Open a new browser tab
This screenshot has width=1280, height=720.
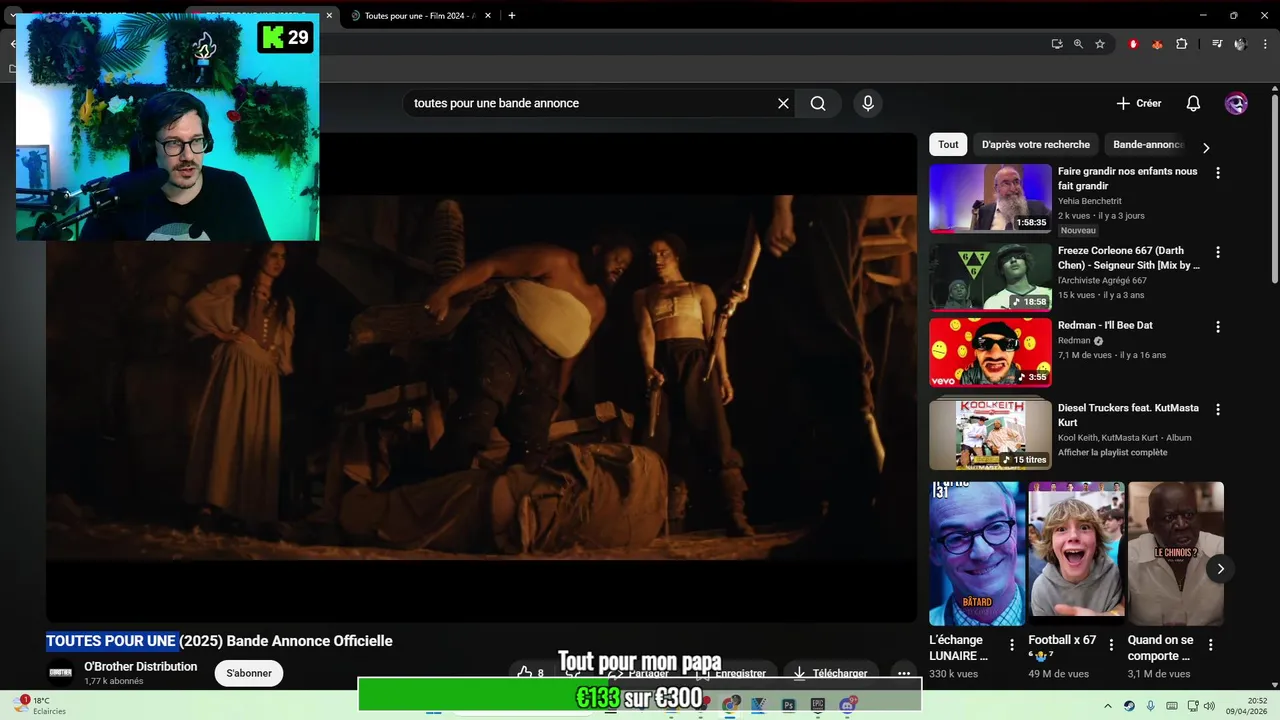[512, 15]
